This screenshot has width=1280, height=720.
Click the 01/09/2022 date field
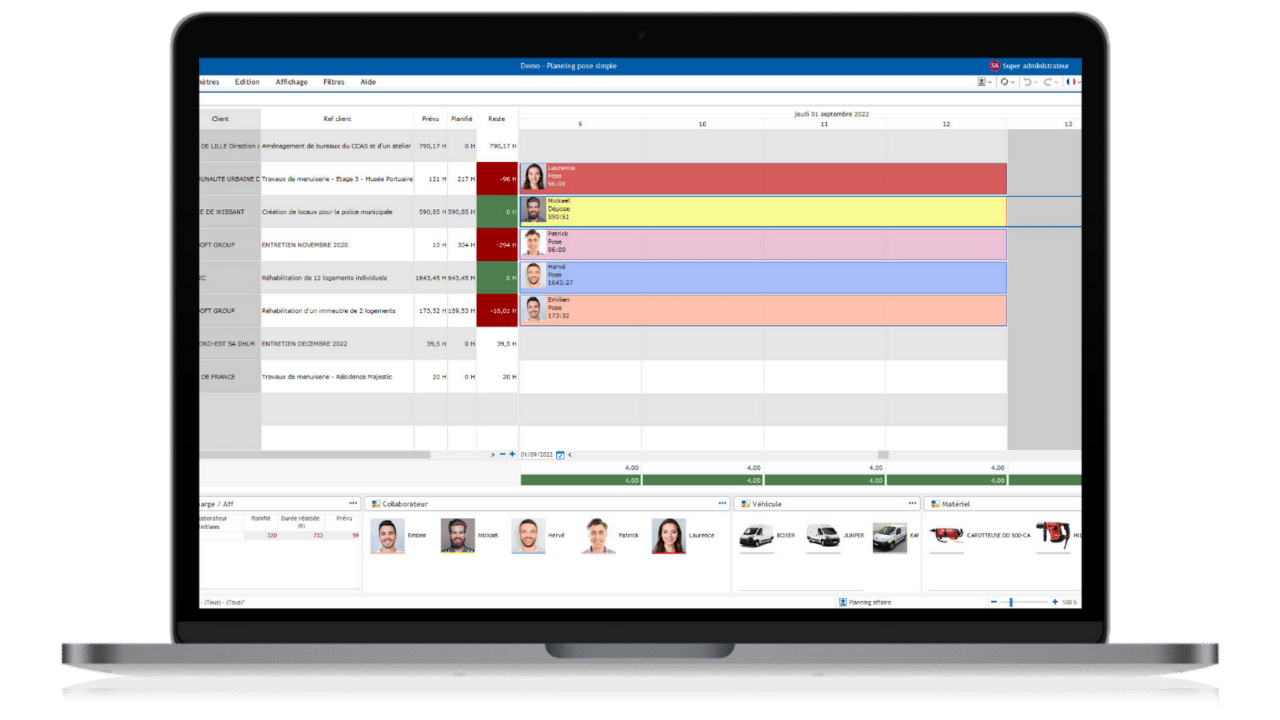[x=536, y=455]
